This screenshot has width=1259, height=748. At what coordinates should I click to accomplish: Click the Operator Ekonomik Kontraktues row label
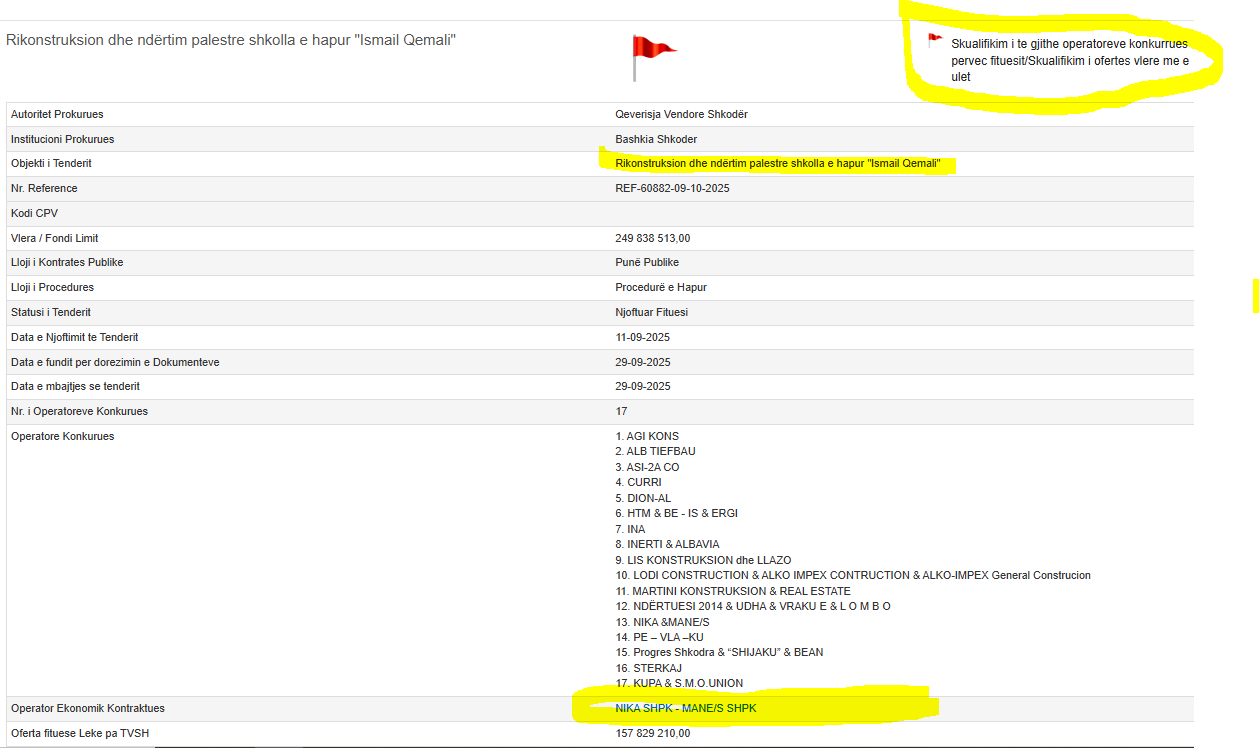[x=88, y=708]
